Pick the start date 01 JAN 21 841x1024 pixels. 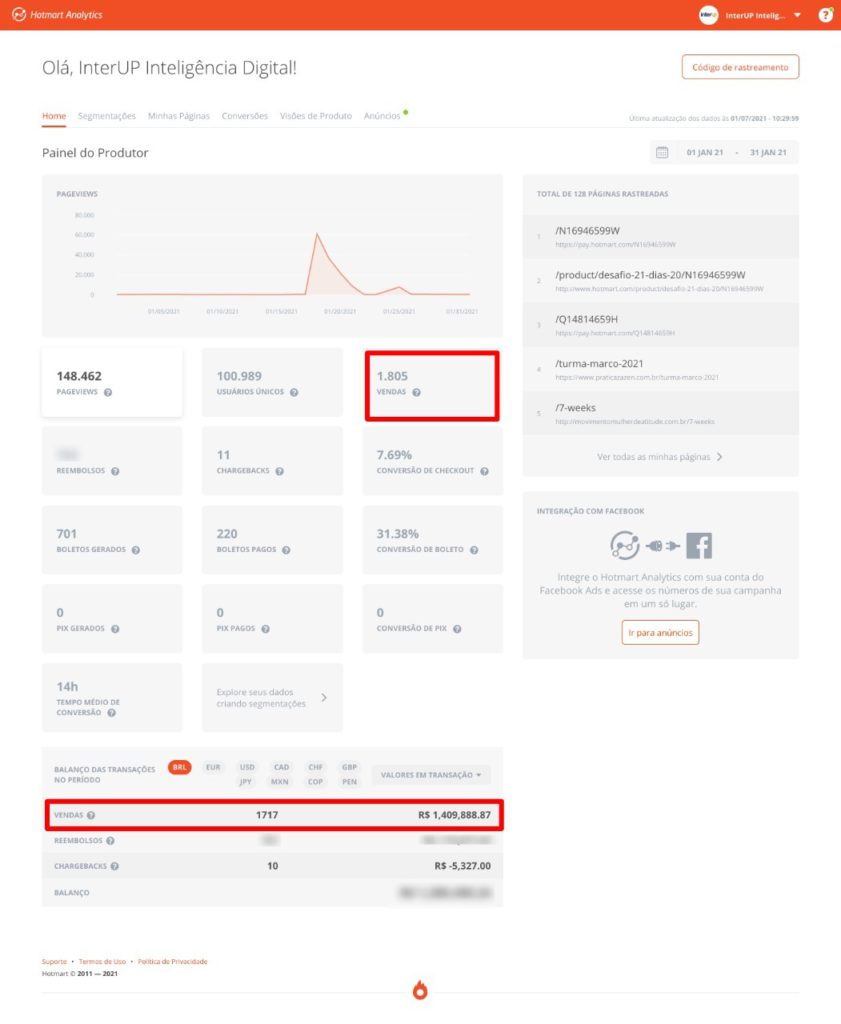click(705, 153)
